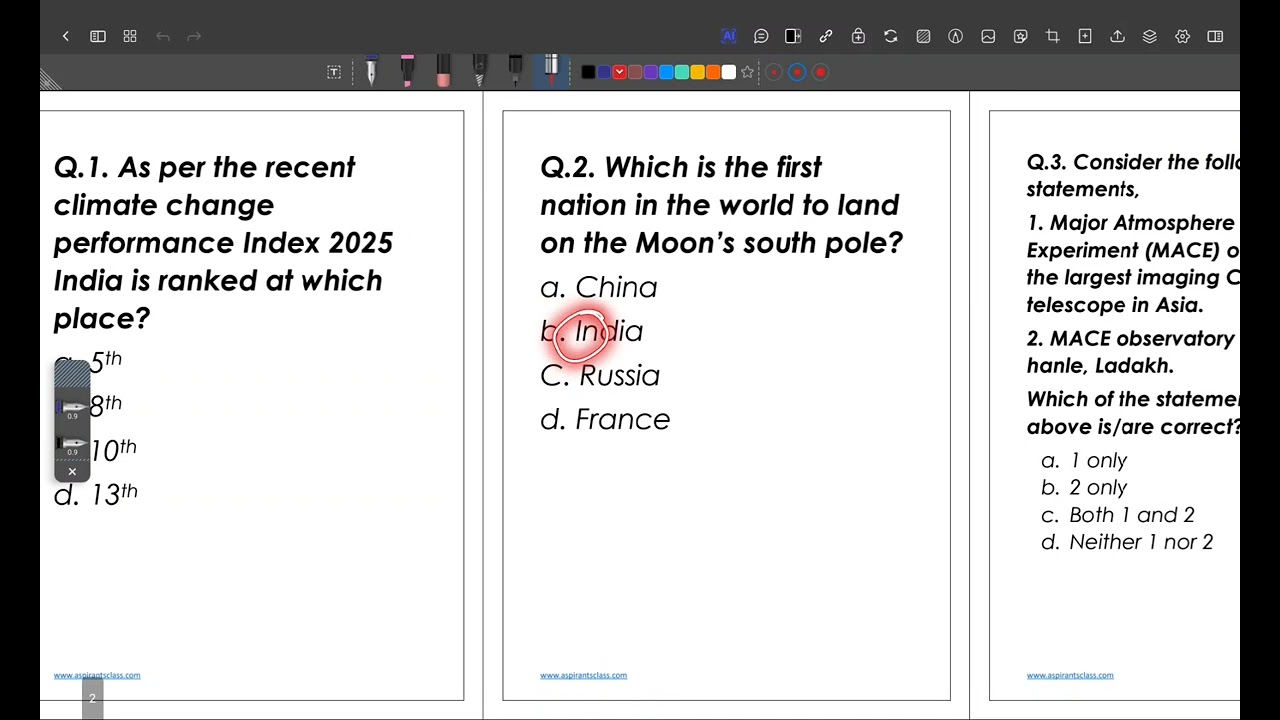The image size is (1280, 720).
Task: Open the AI assistant tool
Action: coord(729,36)
